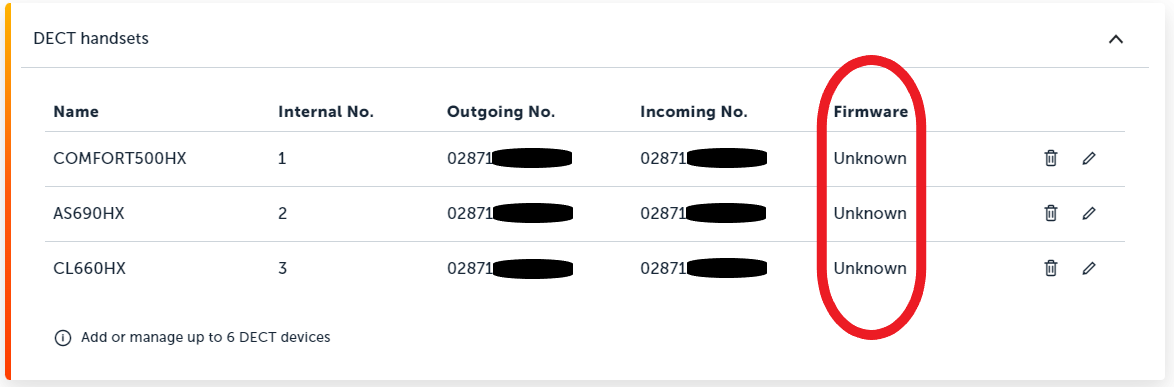This screenshot has width=1174, height=387.
Task: Click the DECT handsets section title
Action: pyautogui.click(x=91, y=39)
